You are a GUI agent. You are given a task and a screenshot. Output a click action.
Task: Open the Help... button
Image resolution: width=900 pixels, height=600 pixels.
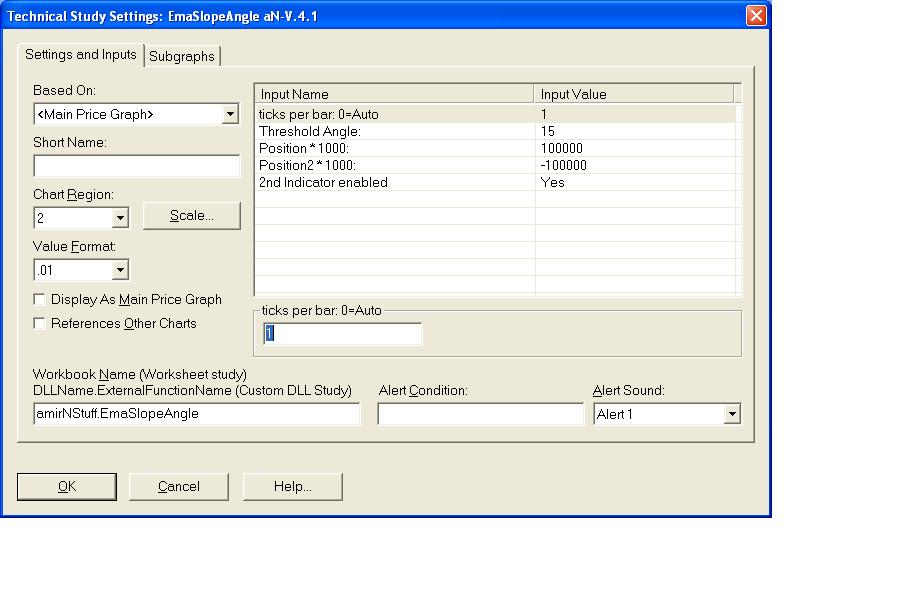click(293, 487)
